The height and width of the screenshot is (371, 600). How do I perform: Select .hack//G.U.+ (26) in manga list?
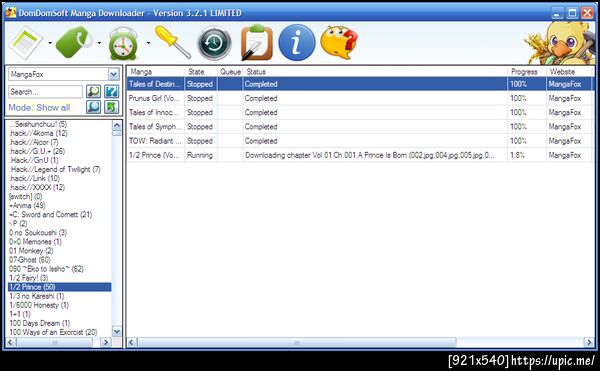(x=37, y=151)
